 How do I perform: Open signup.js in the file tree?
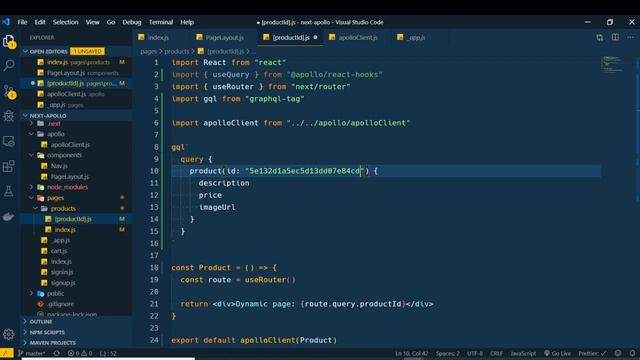click(x=63, y=282)
